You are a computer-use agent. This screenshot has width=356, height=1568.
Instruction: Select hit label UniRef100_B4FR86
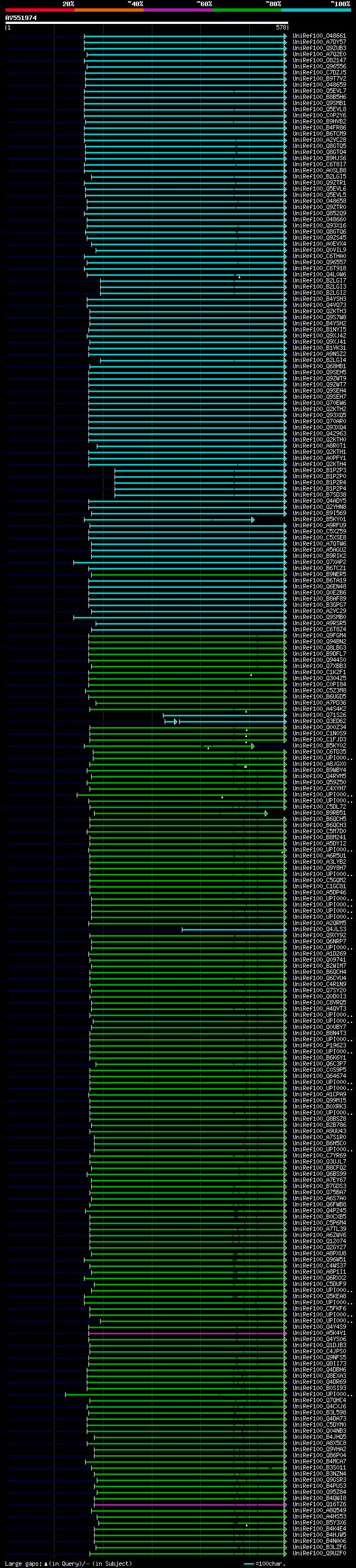[319, 128]
